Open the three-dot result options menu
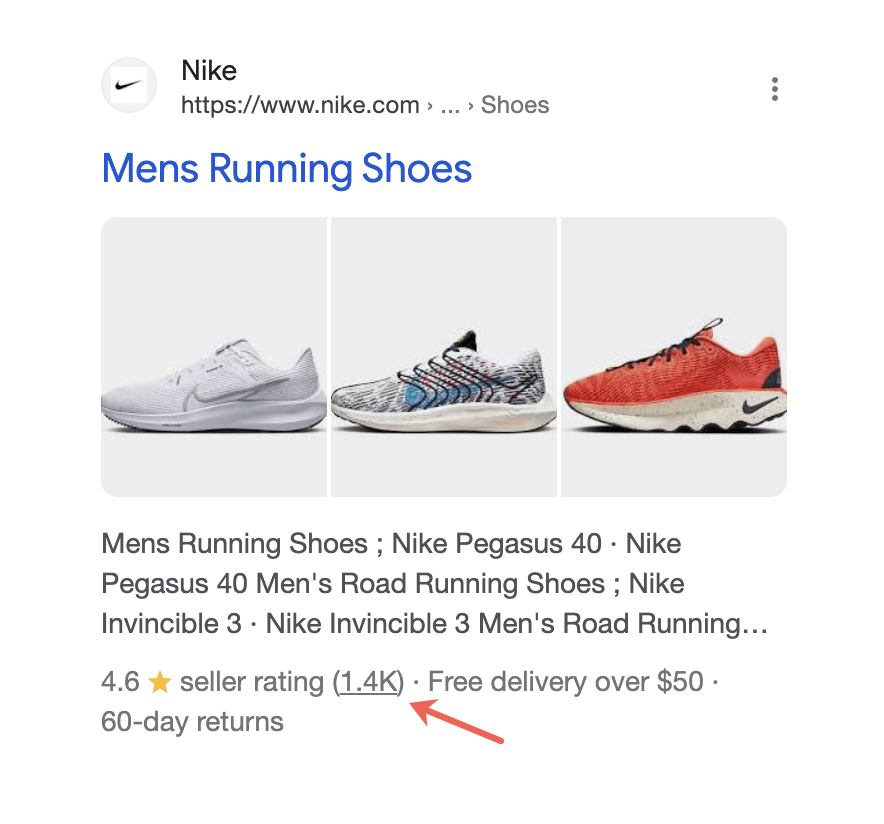 [x=775, y=89]
